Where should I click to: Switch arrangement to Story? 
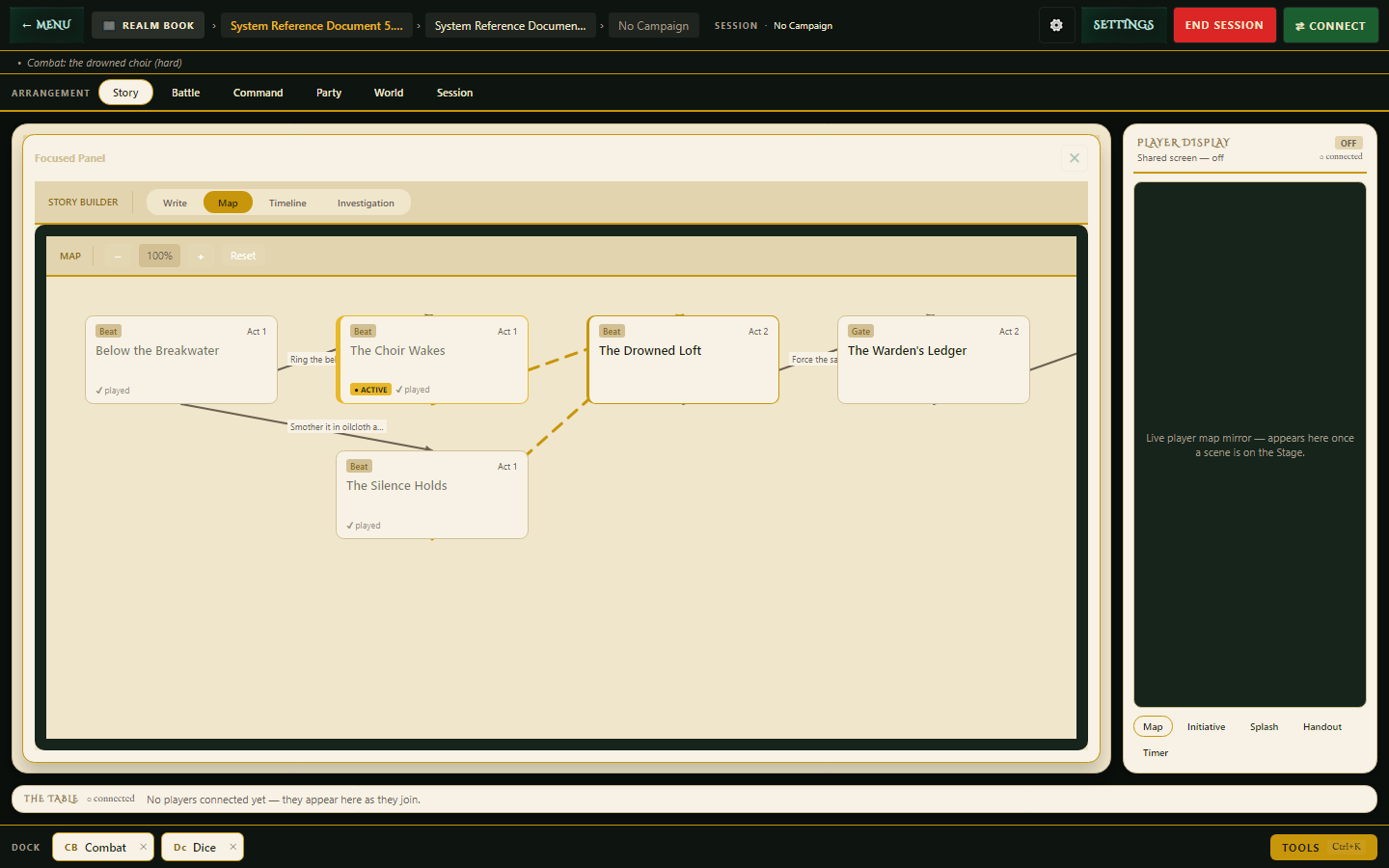tap(125, 93)
